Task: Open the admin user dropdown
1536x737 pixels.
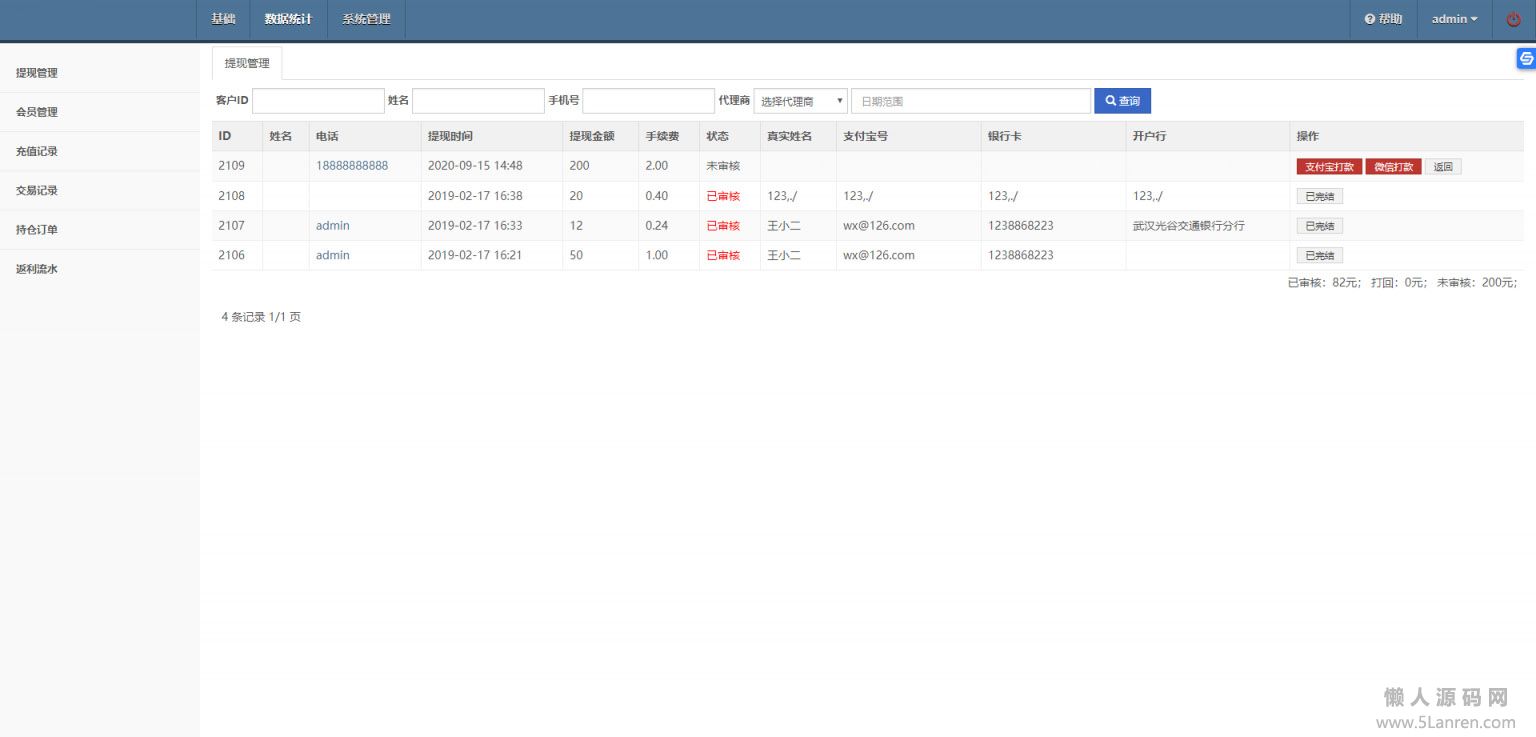Action: (1454, 19)
